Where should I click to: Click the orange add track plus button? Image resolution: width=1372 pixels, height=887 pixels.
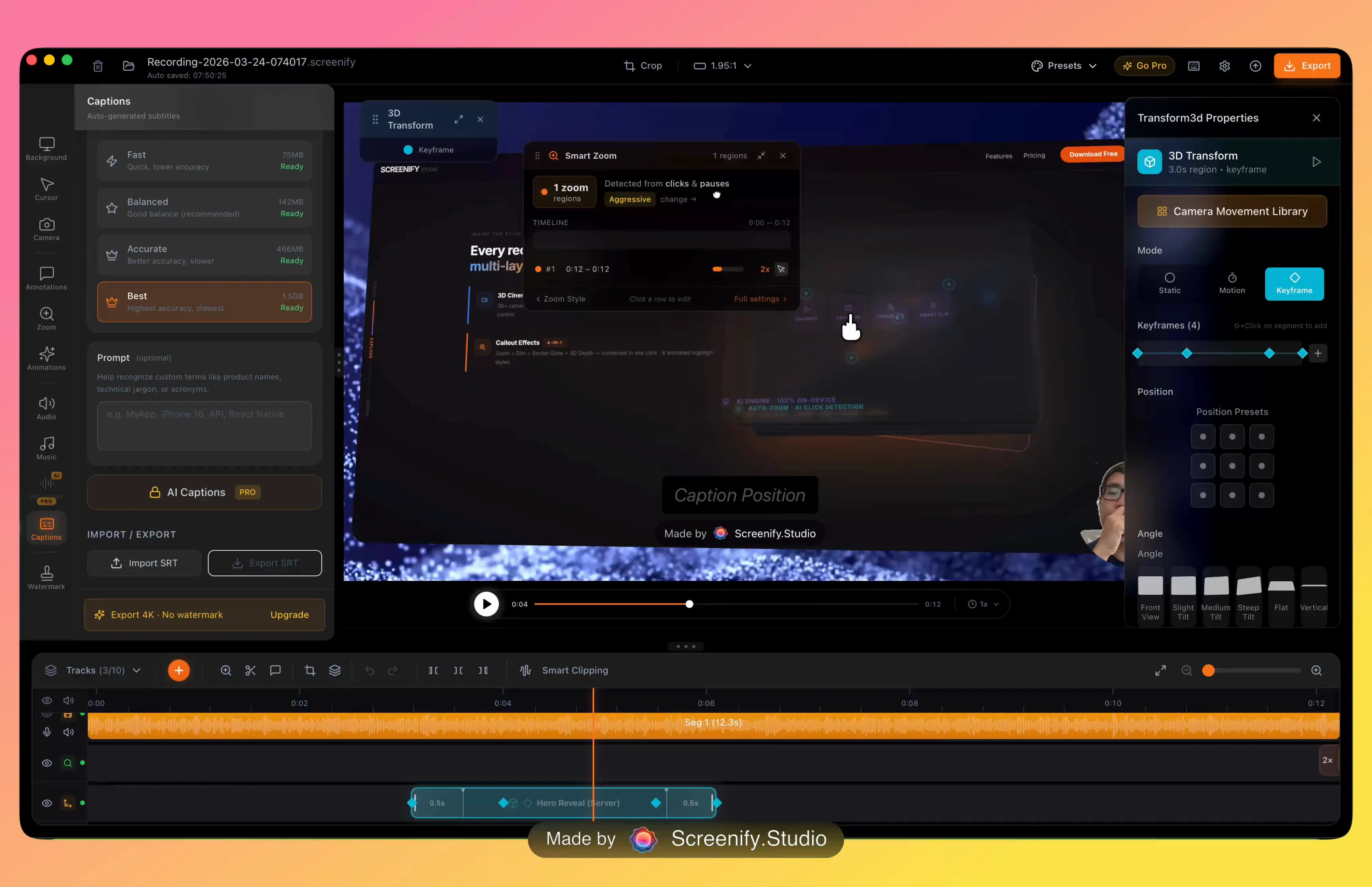pos(179,671)
